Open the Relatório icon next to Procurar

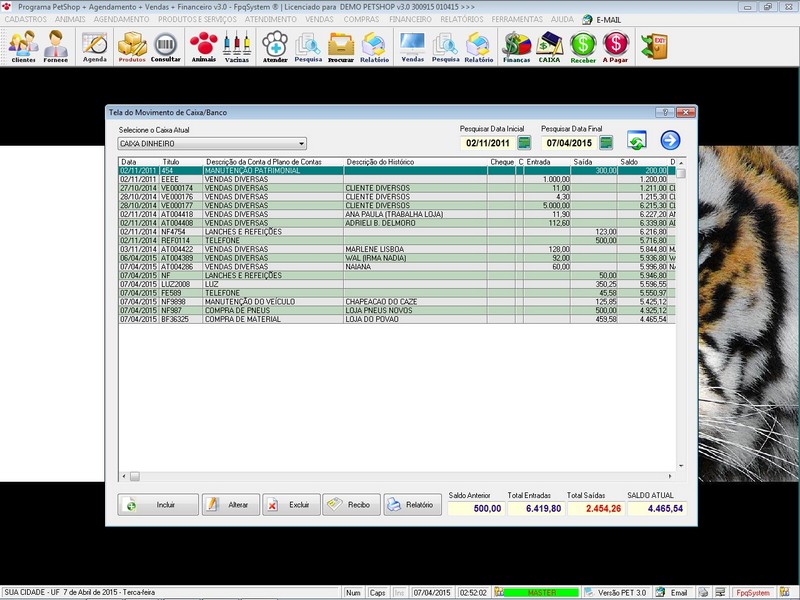(374, 46)
